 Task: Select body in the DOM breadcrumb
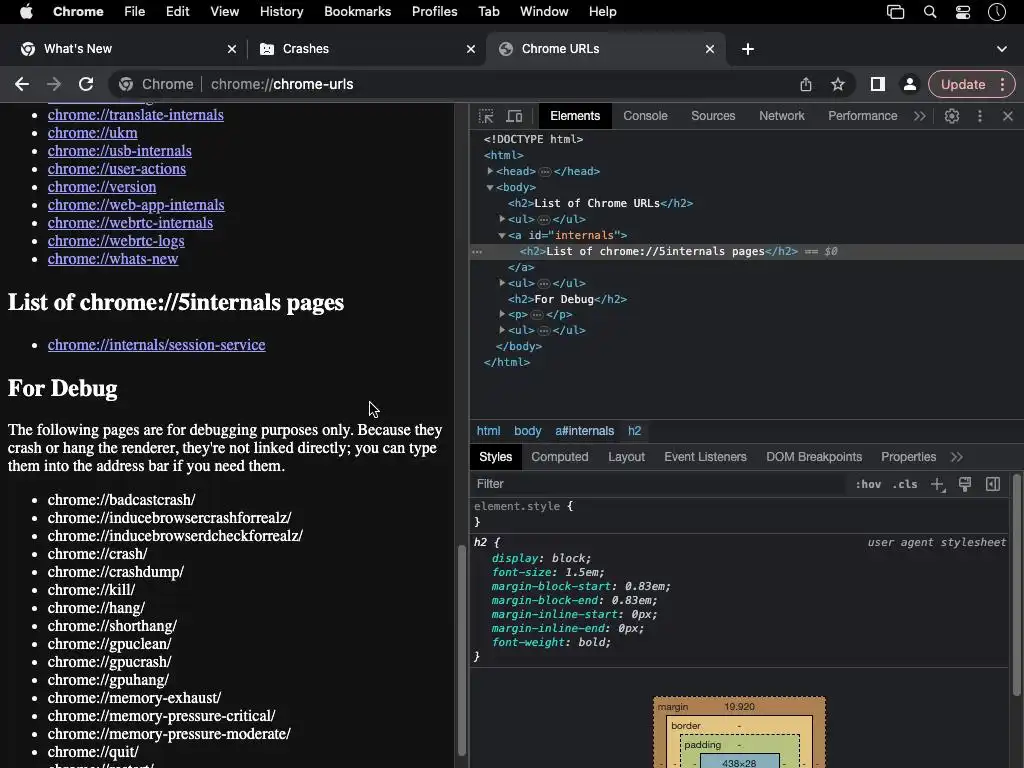[528, 431]
